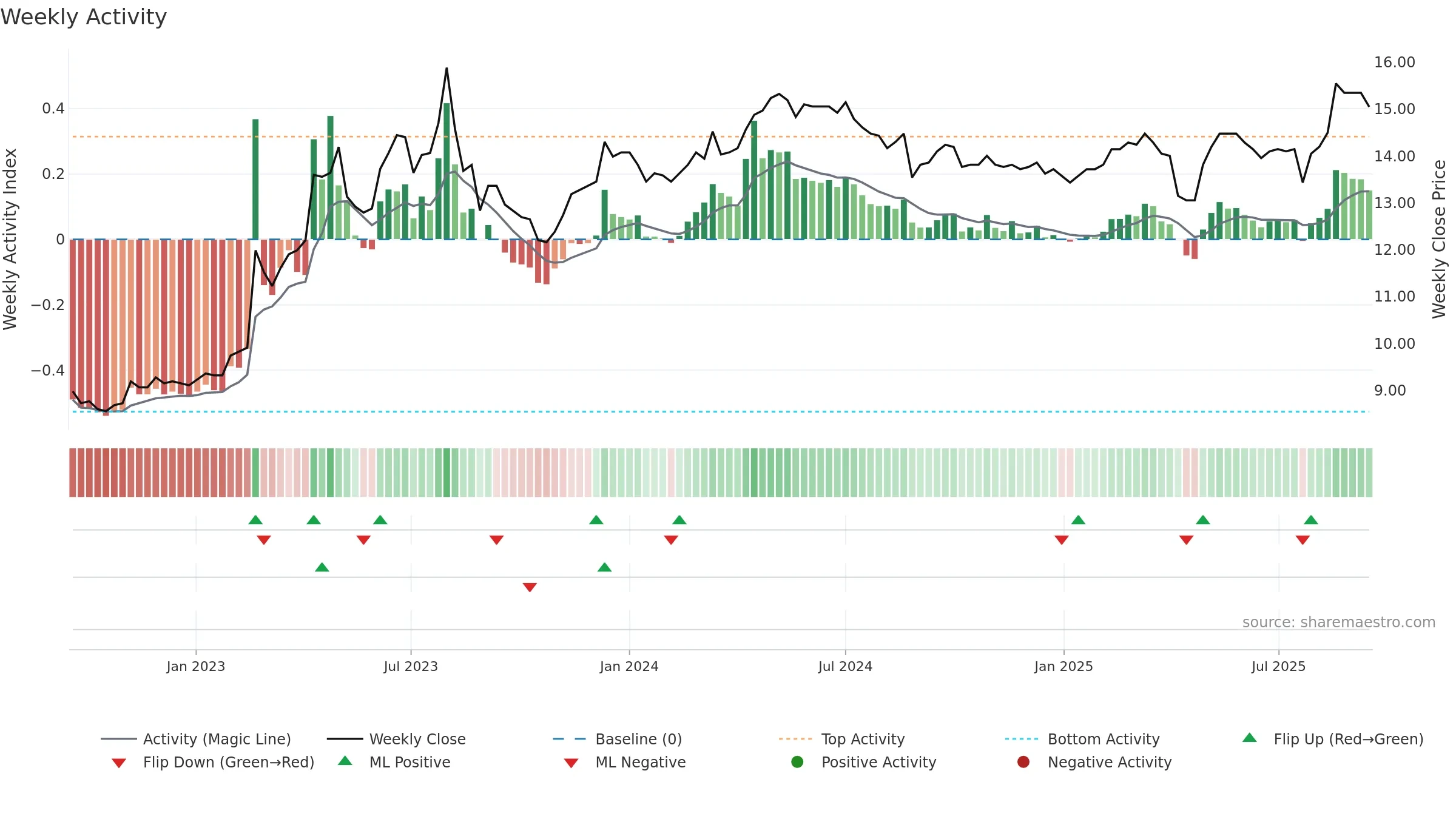Screen dimensions: 1456x819
Task: Click the Positive Activity green circle legend item
Action: [x=864, y=762]
